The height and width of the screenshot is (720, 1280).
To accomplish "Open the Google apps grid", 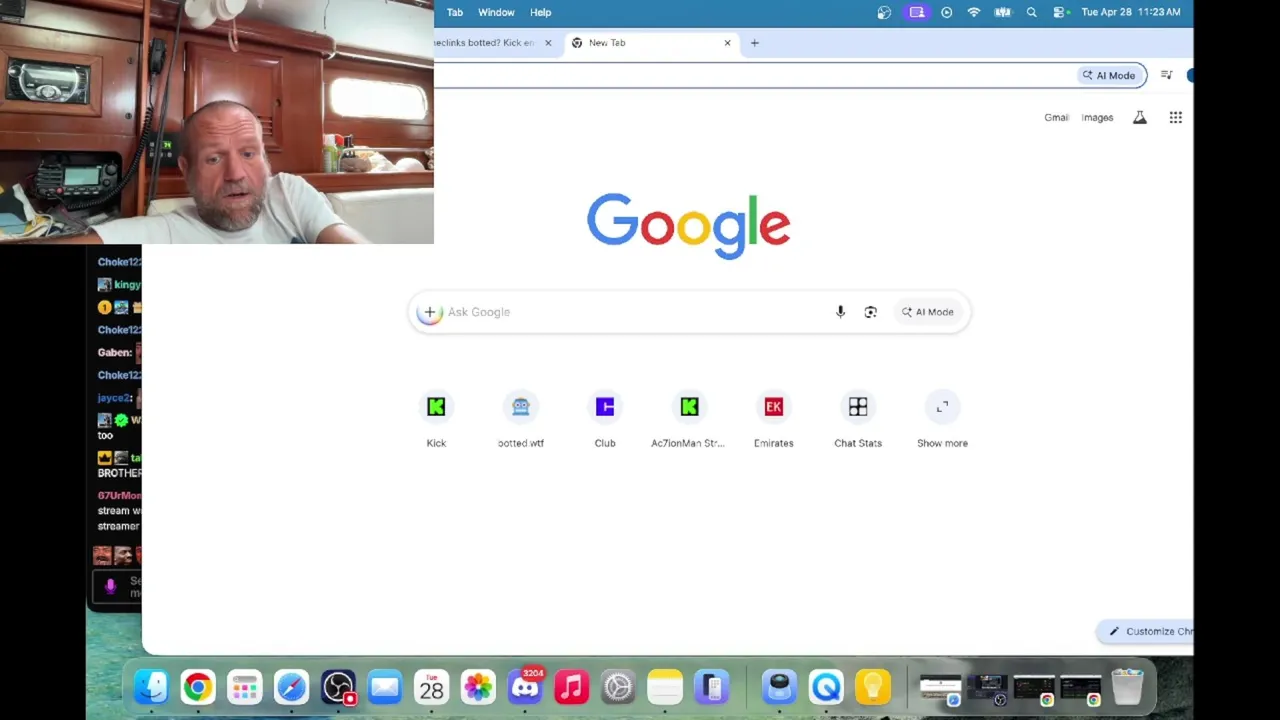I will 1176,118.
